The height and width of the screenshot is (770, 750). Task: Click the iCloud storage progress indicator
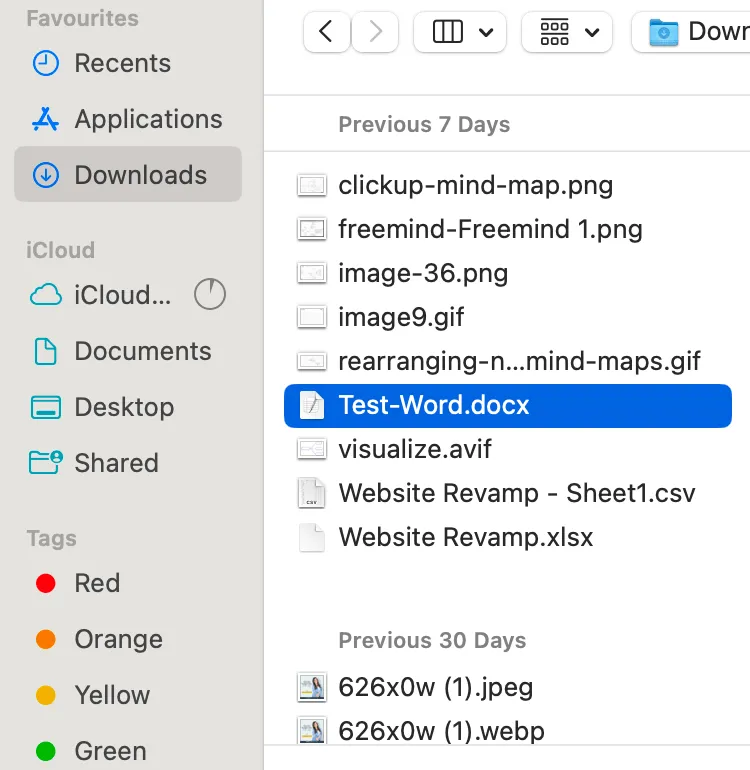tap(210, 294)
